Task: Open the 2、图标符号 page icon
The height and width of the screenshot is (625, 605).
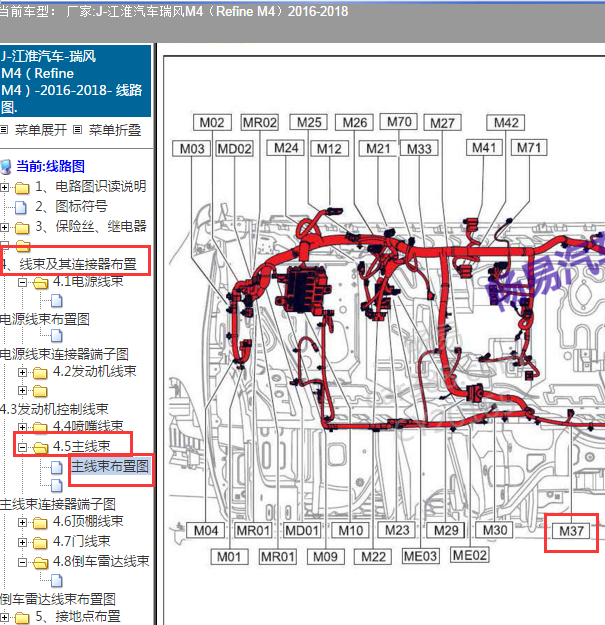Action: coord(21,207)
